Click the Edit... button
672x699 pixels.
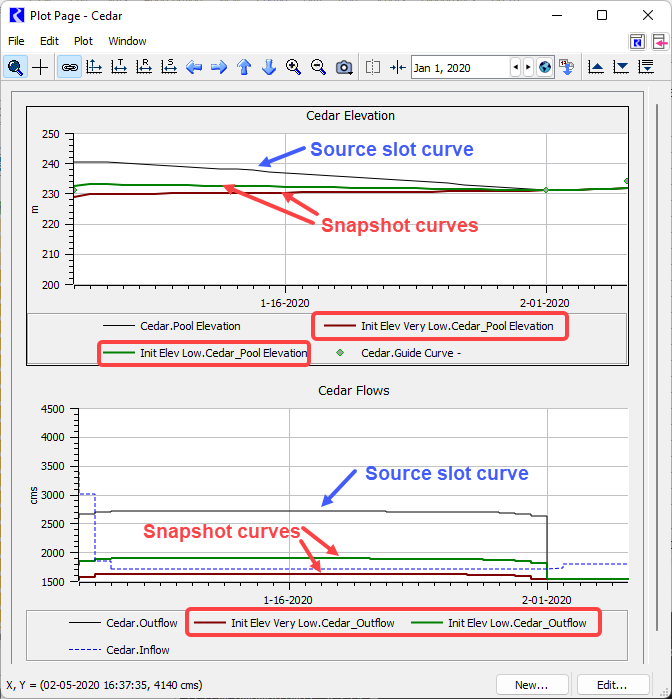click(x=612, y=685)
